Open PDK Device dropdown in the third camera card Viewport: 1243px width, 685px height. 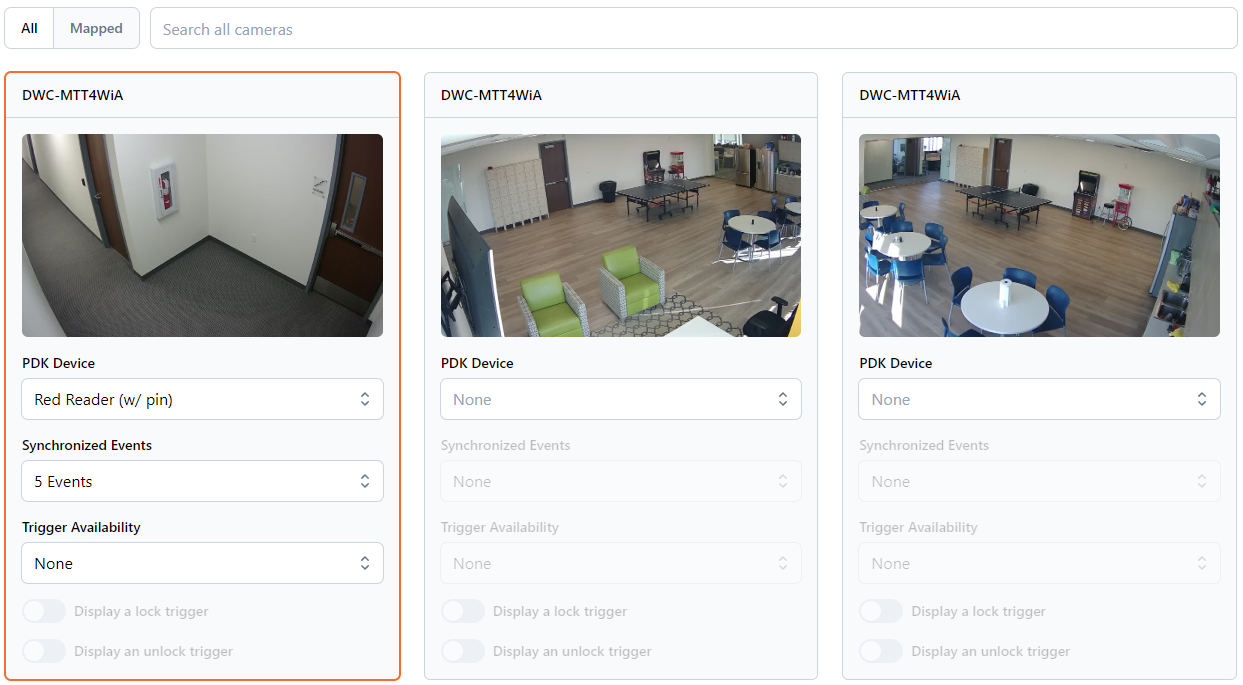coord(1039,400)
